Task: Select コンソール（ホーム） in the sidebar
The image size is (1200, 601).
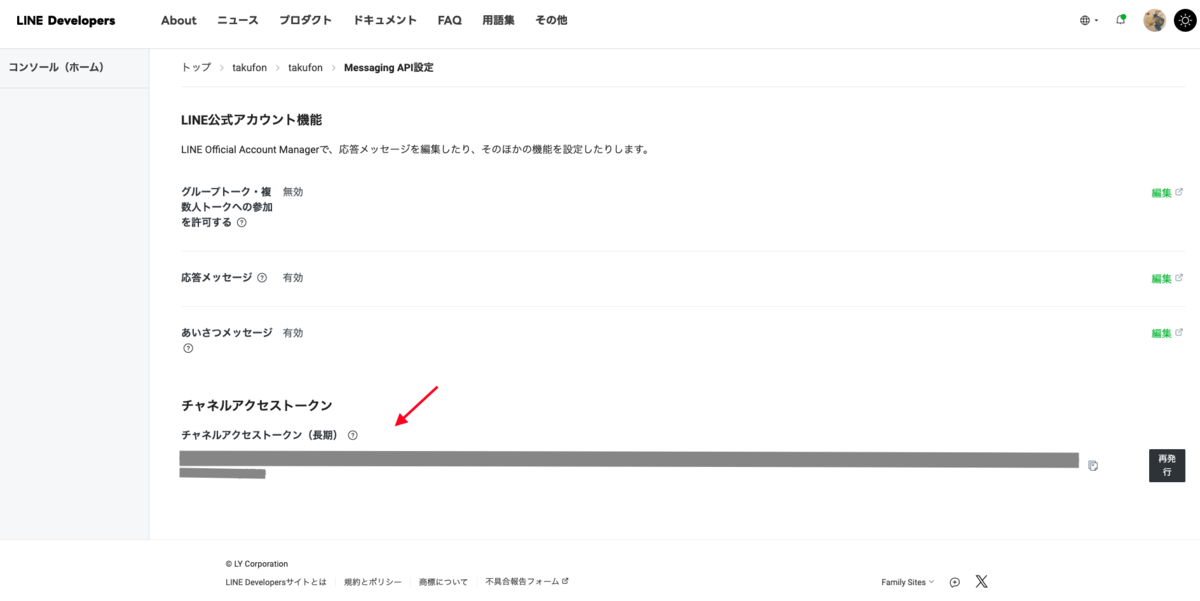Action: click(x=57, y=67)
